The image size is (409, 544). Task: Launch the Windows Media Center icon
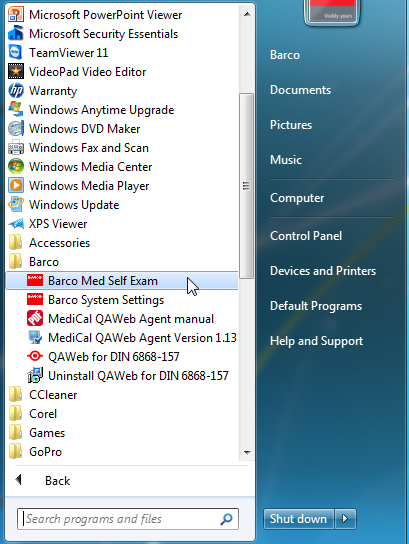tap(16, 167)
